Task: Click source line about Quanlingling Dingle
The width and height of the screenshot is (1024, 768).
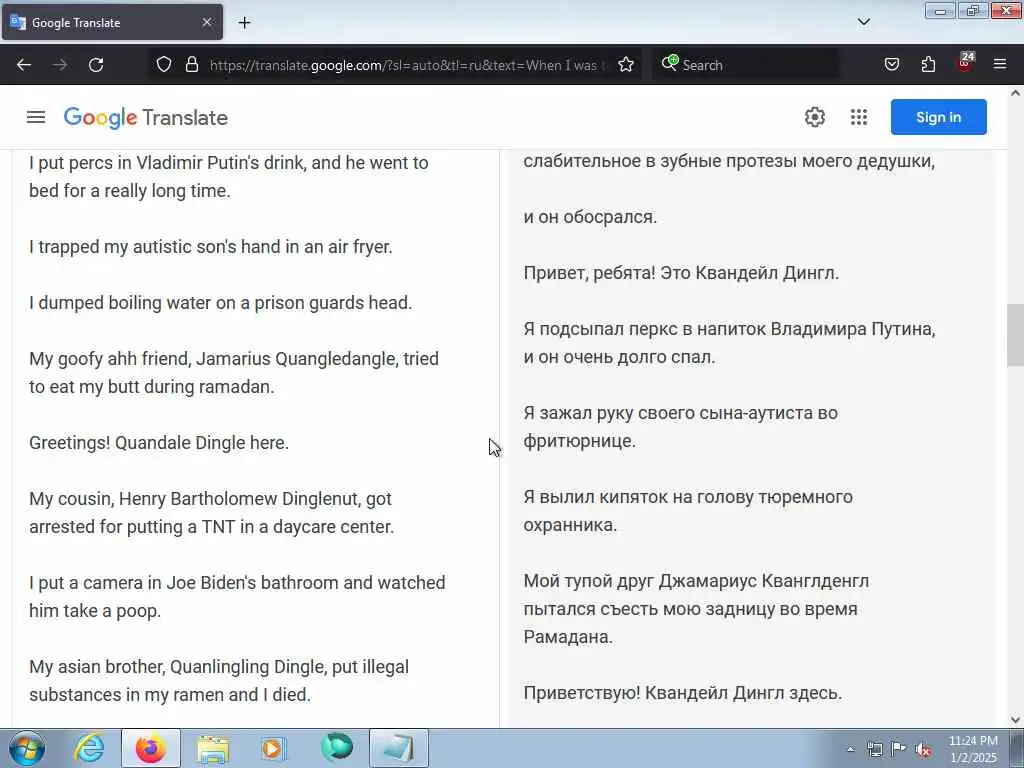Action: pyautogui.click(x=219, y=680)
